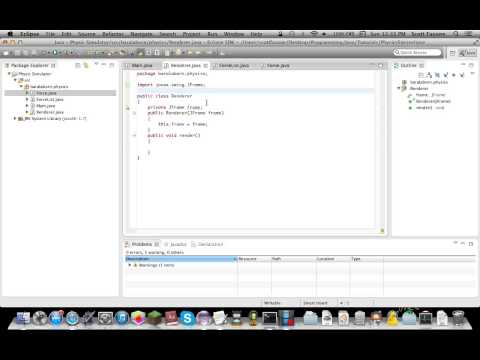The image size is (480, 360).
Task: Open Notification Center in menu bar
Action: click(x=468, y=34)
